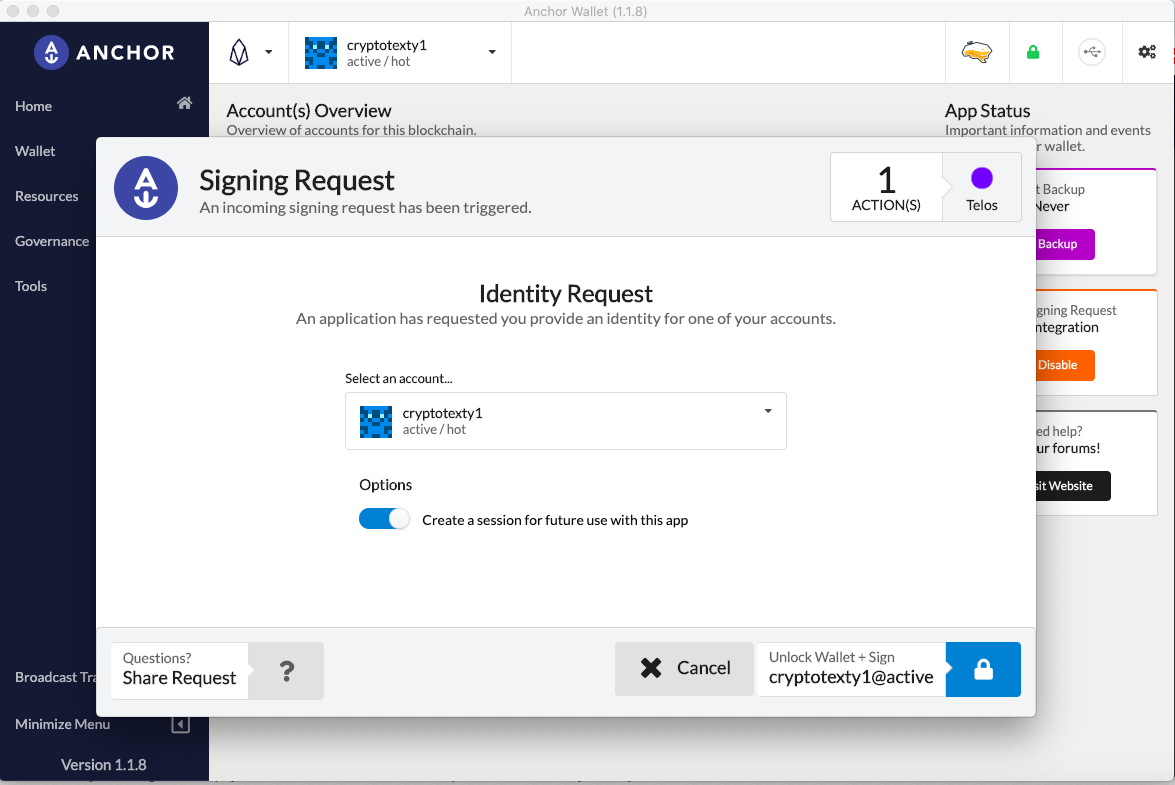This screenshot has width=1175, height=785.
Task: Click the orange Disable button
Action: [x=1065, y=365]
